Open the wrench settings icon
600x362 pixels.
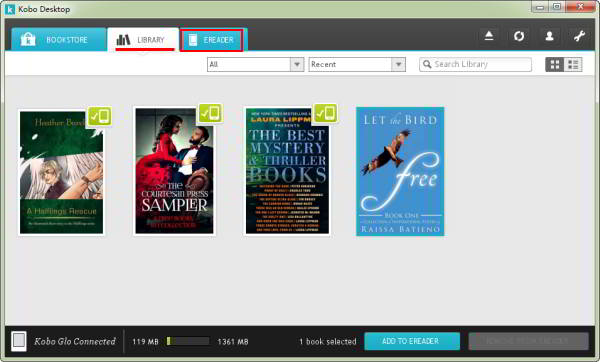579,36
